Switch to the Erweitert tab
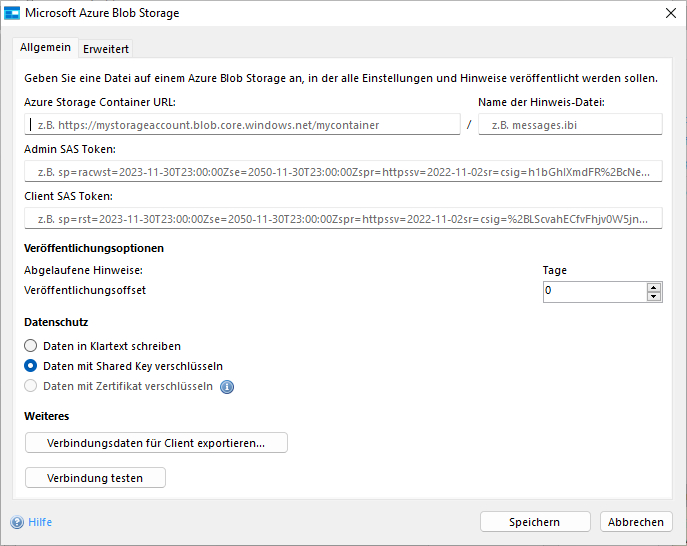Image resolution: width=687 pixels, height=546 pixels. coord(106,49)
